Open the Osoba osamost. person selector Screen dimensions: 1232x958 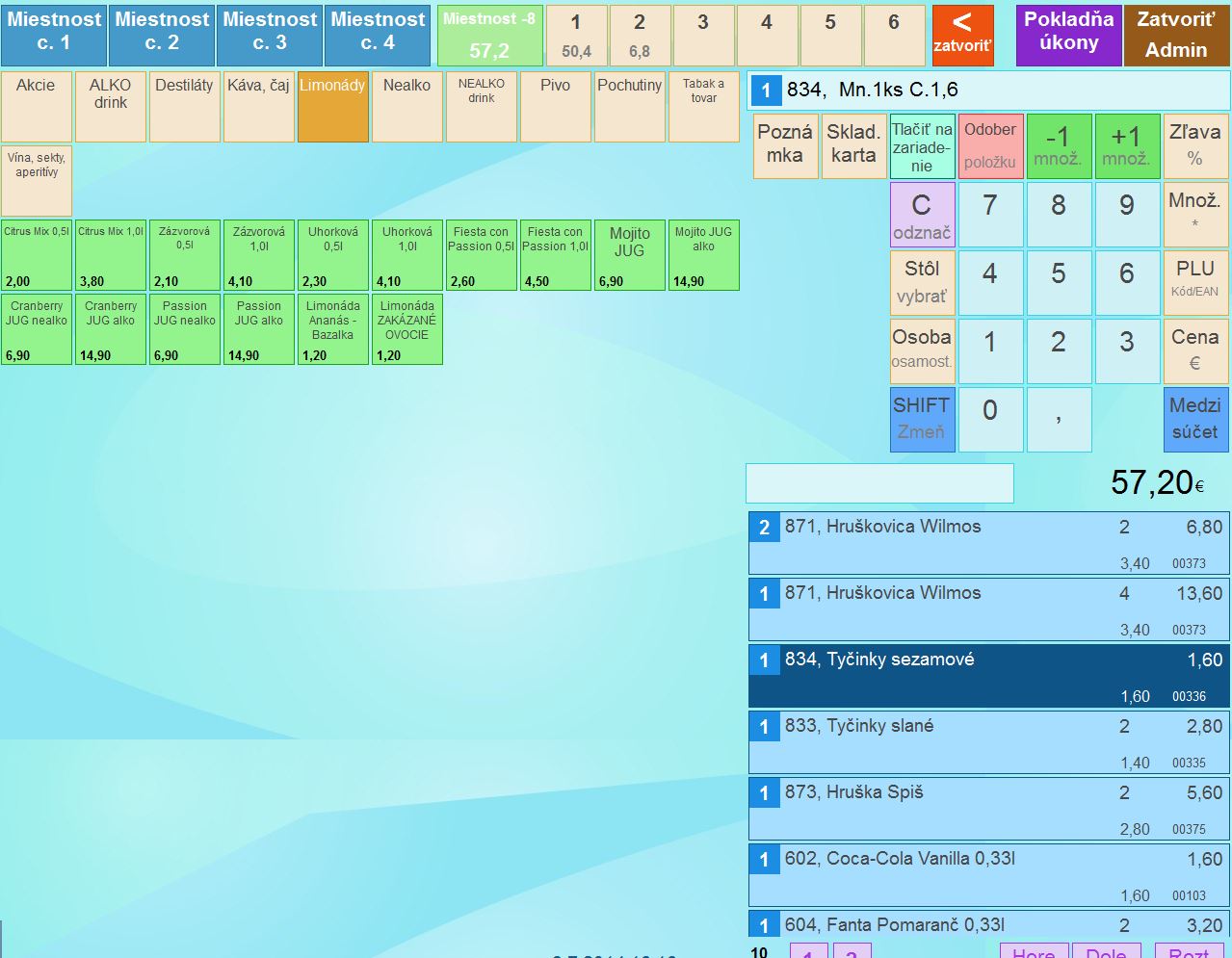coord(922,350)
